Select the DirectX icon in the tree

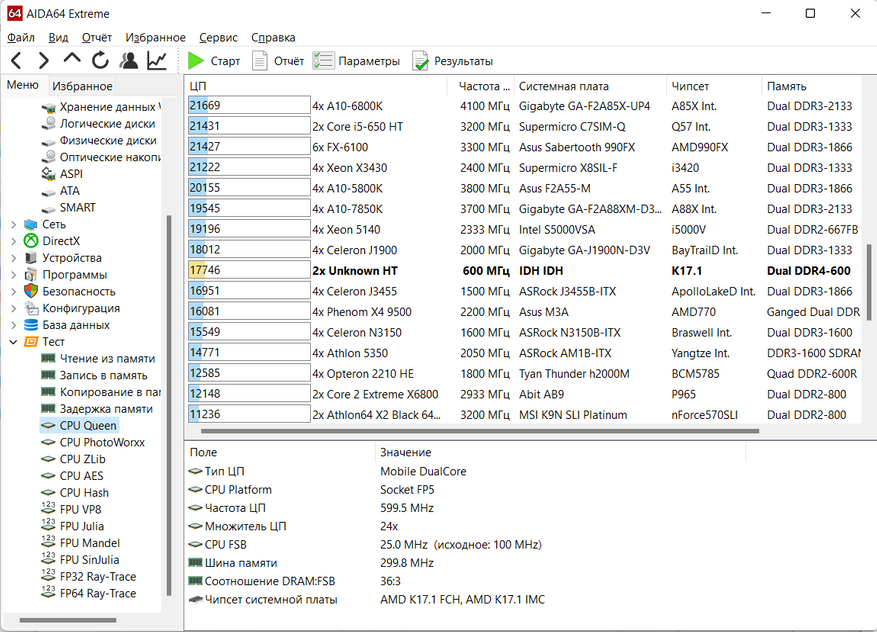31,241
